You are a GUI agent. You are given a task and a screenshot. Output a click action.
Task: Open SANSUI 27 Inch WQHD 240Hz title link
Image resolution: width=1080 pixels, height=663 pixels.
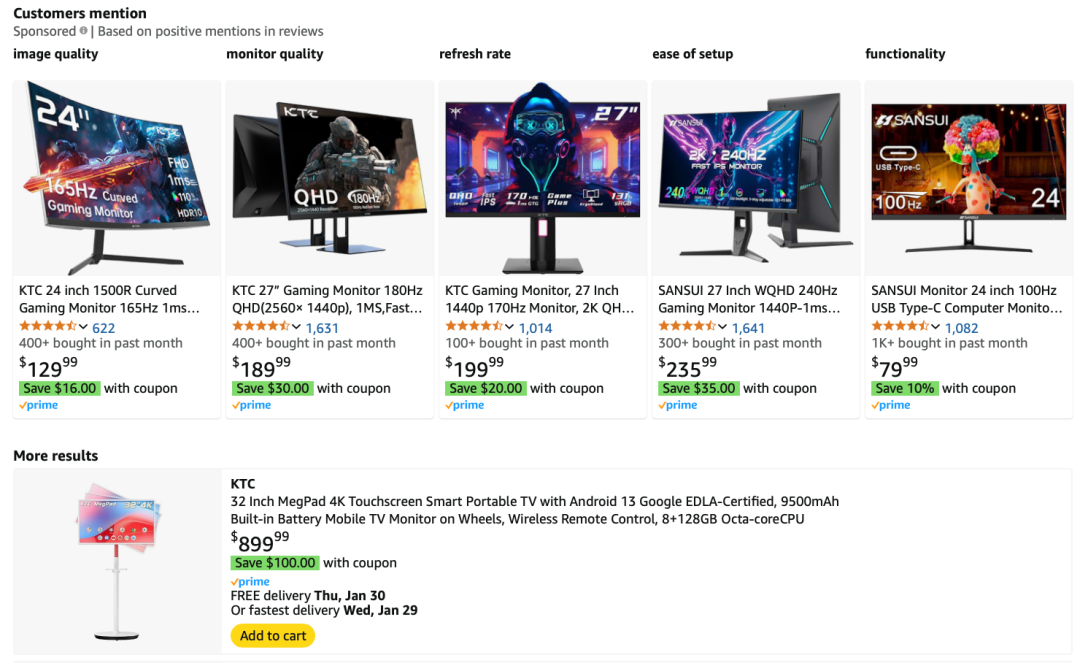click(749, 299)
